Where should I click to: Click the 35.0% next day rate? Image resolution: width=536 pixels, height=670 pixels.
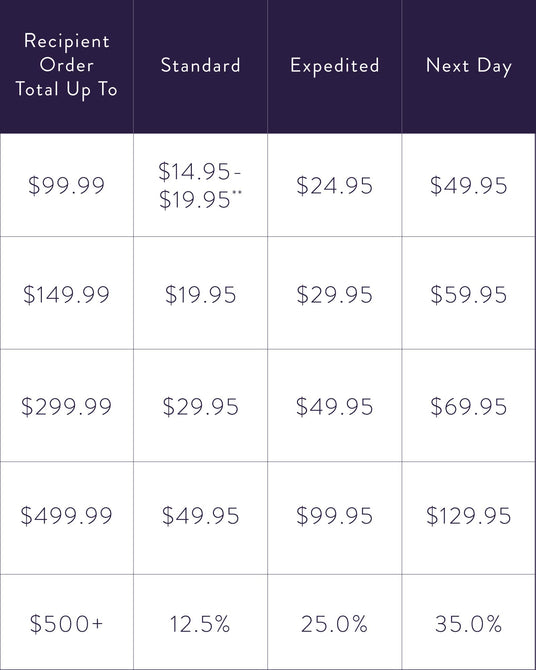(468, 624)
